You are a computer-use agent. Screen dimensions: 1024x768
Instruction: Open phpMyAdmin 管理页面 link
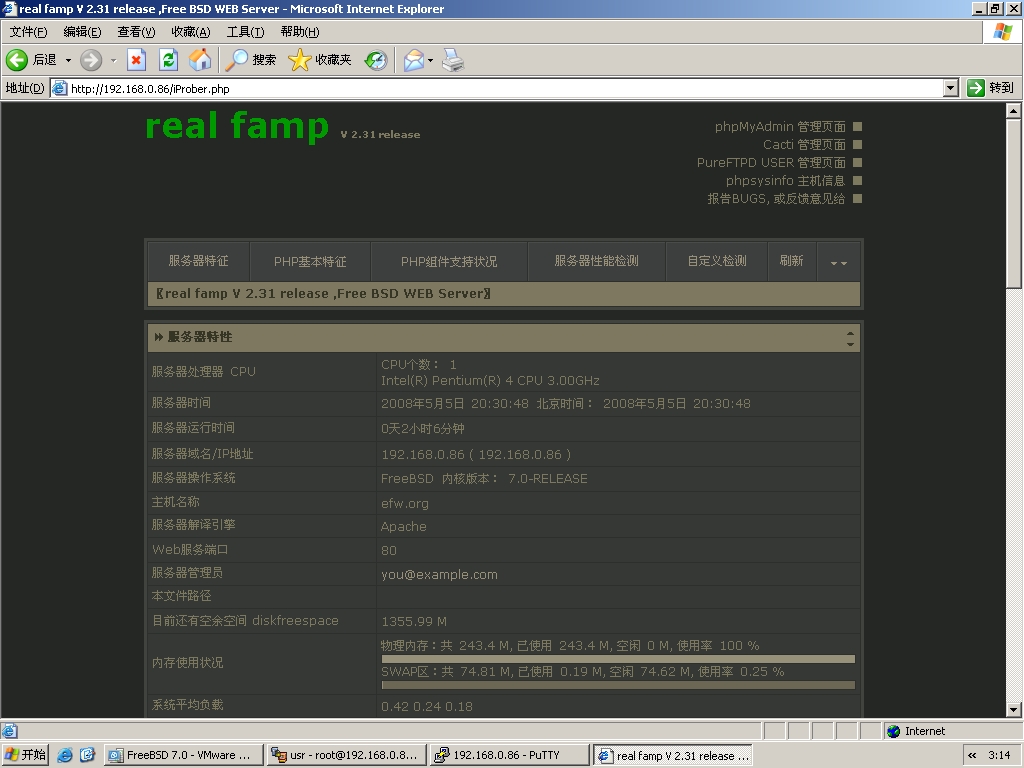coord(780,127)
